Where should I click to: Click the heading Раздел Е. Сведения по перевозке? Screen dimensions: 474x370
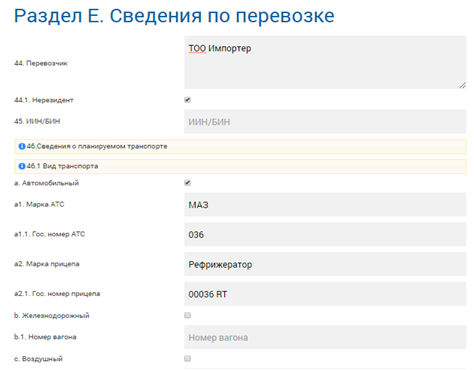point(174,16)
